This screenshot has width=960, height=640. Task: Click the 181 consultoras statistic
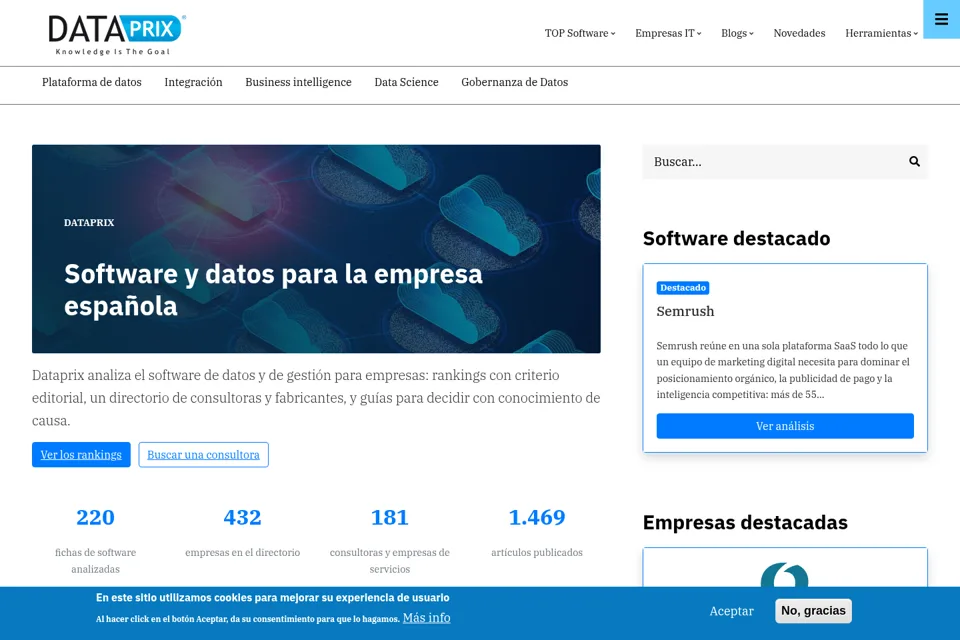pyautogui.click(x=389, y=541)
